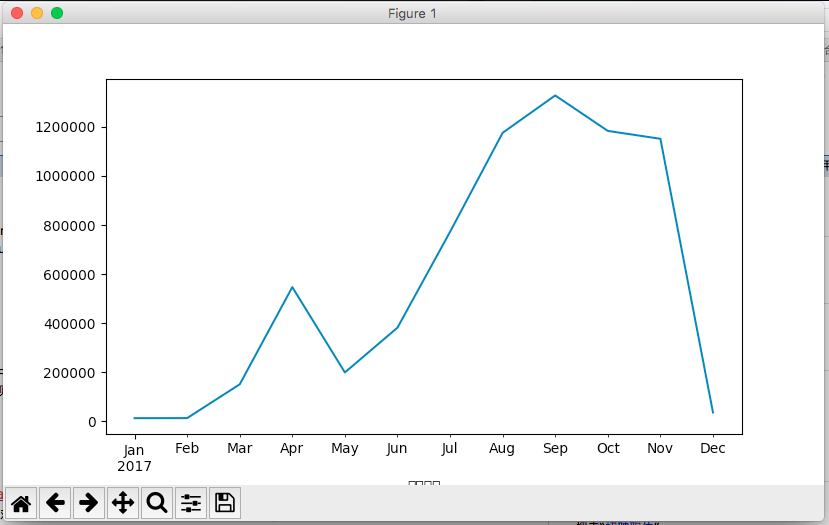Minimize the Figure 1 window

pyautogui.click(x=37, y=13)
